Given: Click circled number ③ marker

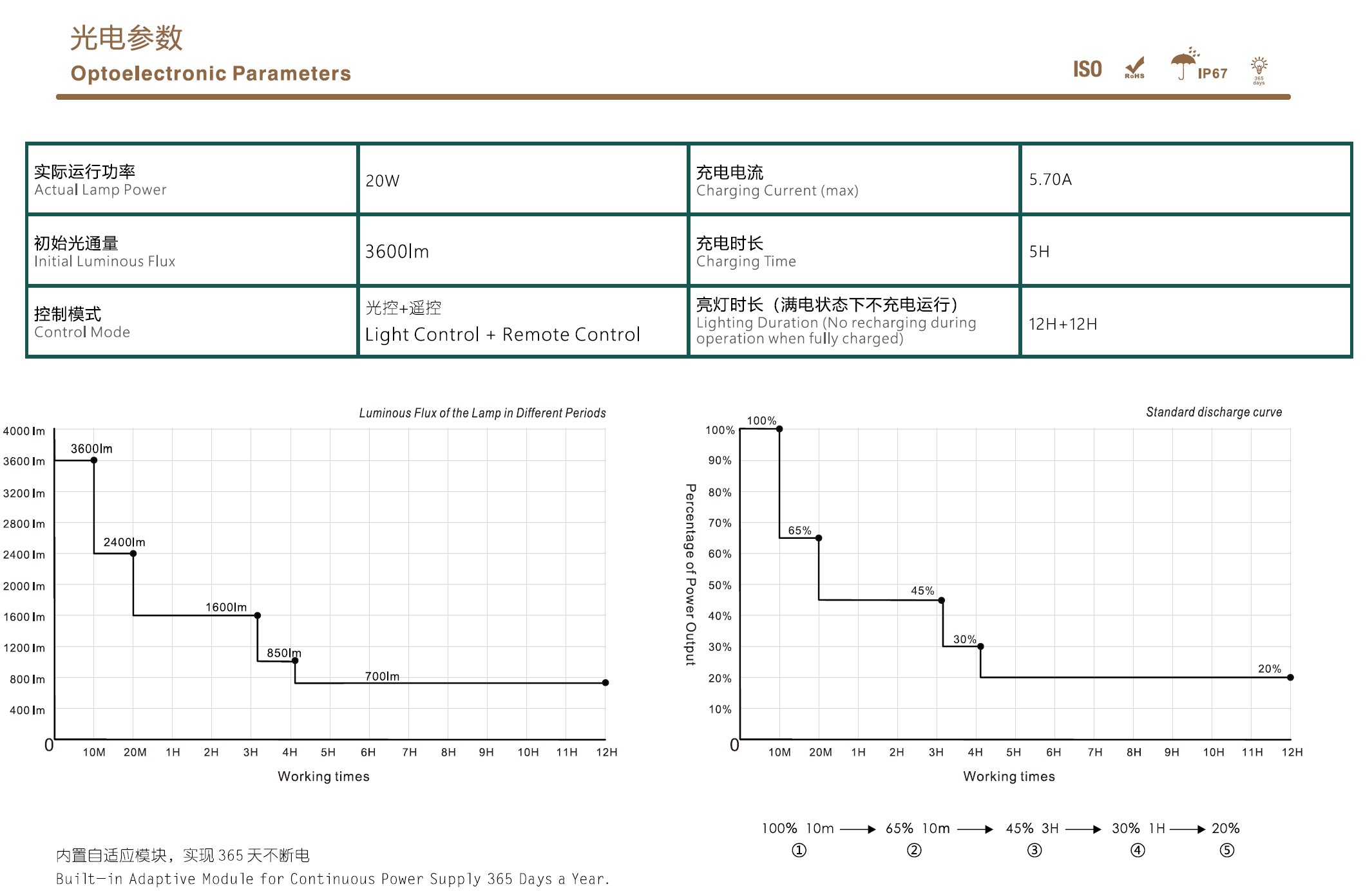Looking at the screenshot, I should (x=1034, y=850).
